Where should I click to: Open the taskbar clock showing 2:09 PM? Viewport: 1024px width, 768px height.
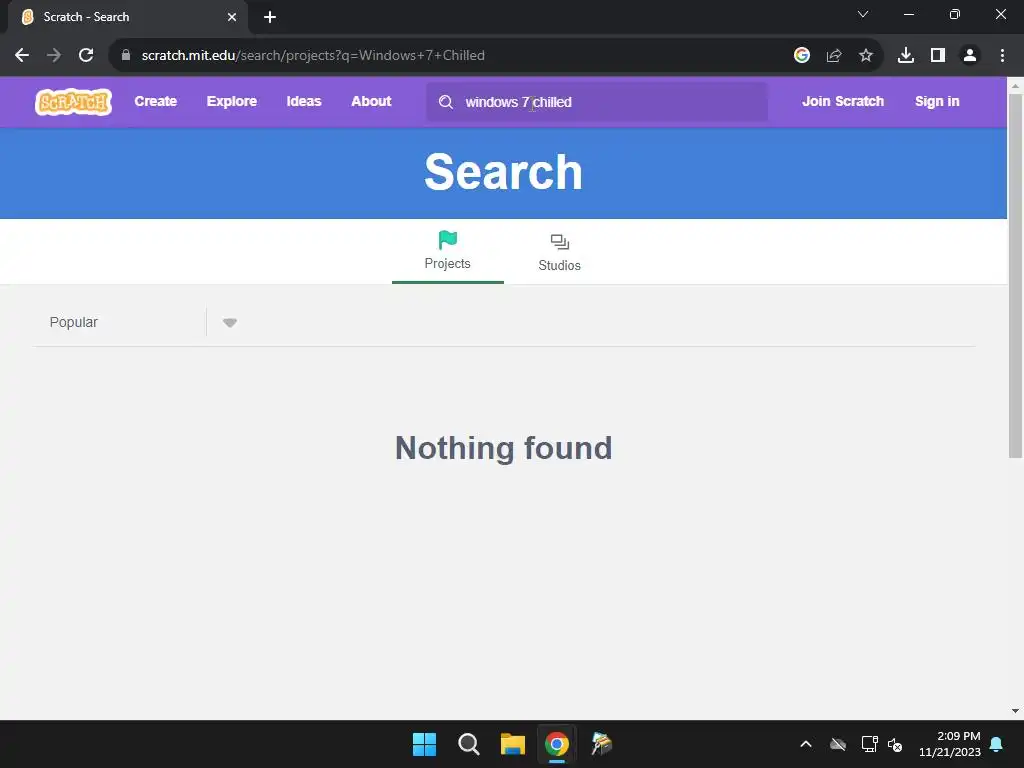tap(950, 744)
